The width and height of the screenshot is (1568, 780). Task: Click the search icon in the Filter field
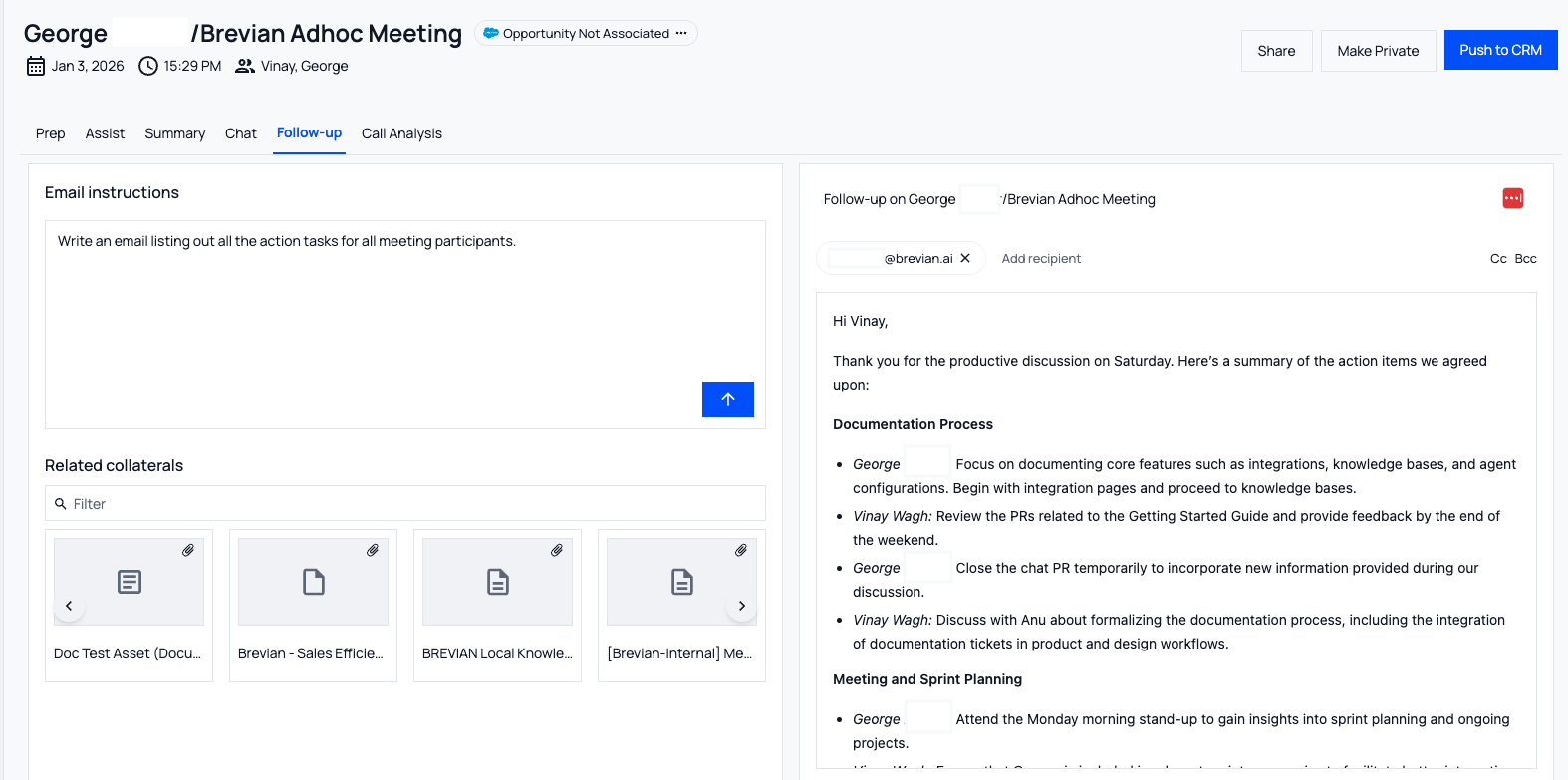click(61, 504)
